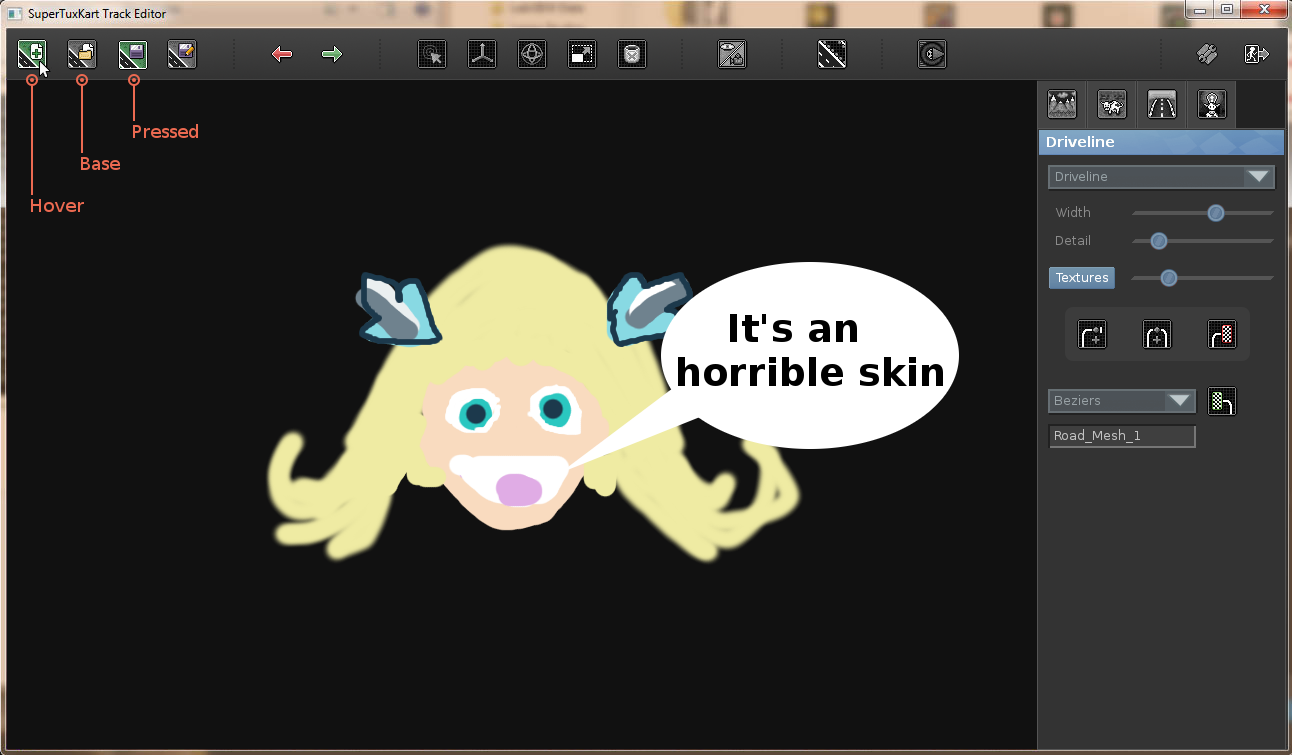Screen dimensions: 1292x755
Task: Switch to the terrain mountains tab
Action: pyautogui.click(x=1061, y=104)
